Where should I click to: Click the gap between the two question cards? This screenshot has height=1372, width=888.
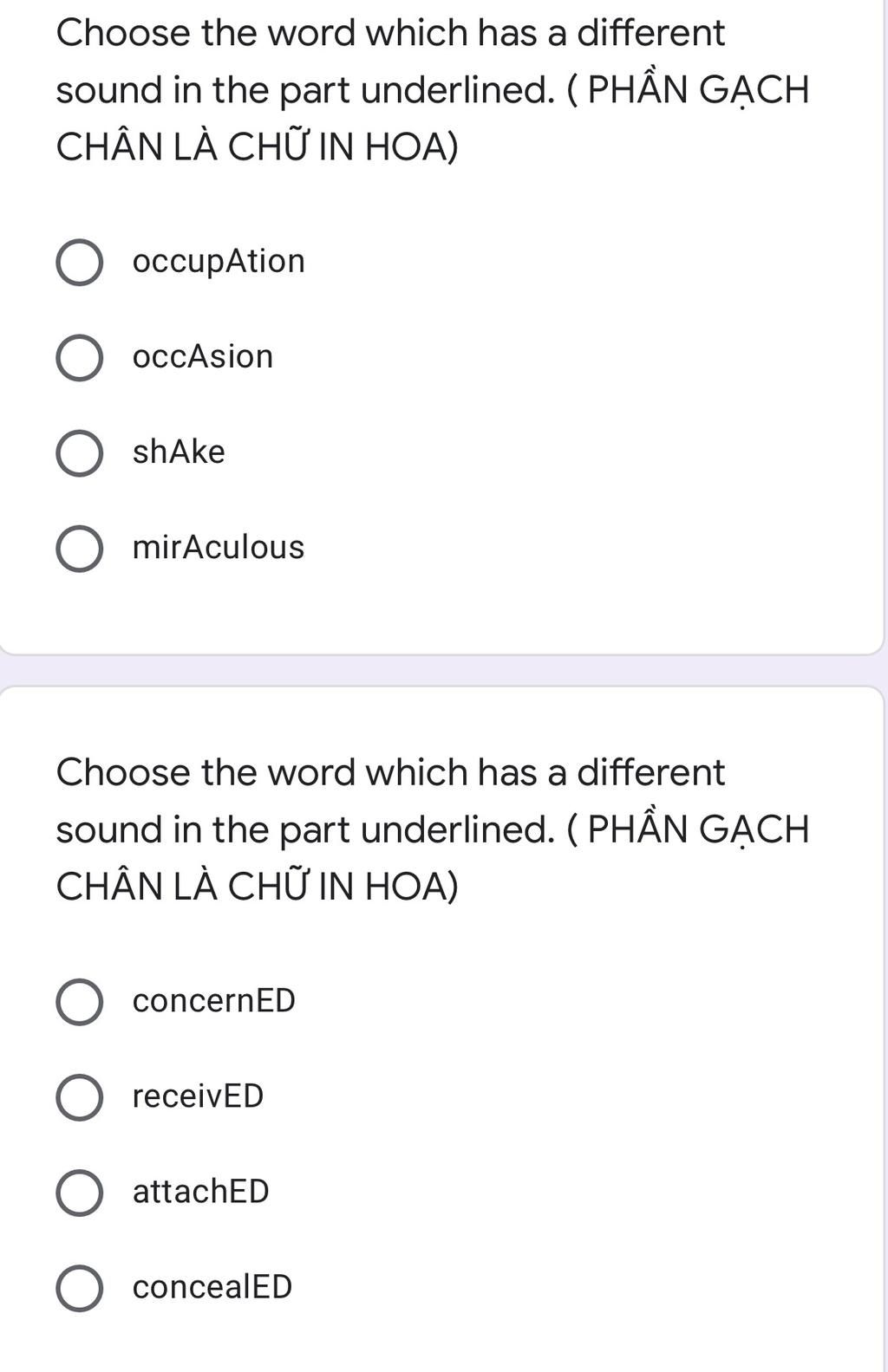tap(444, 670)
